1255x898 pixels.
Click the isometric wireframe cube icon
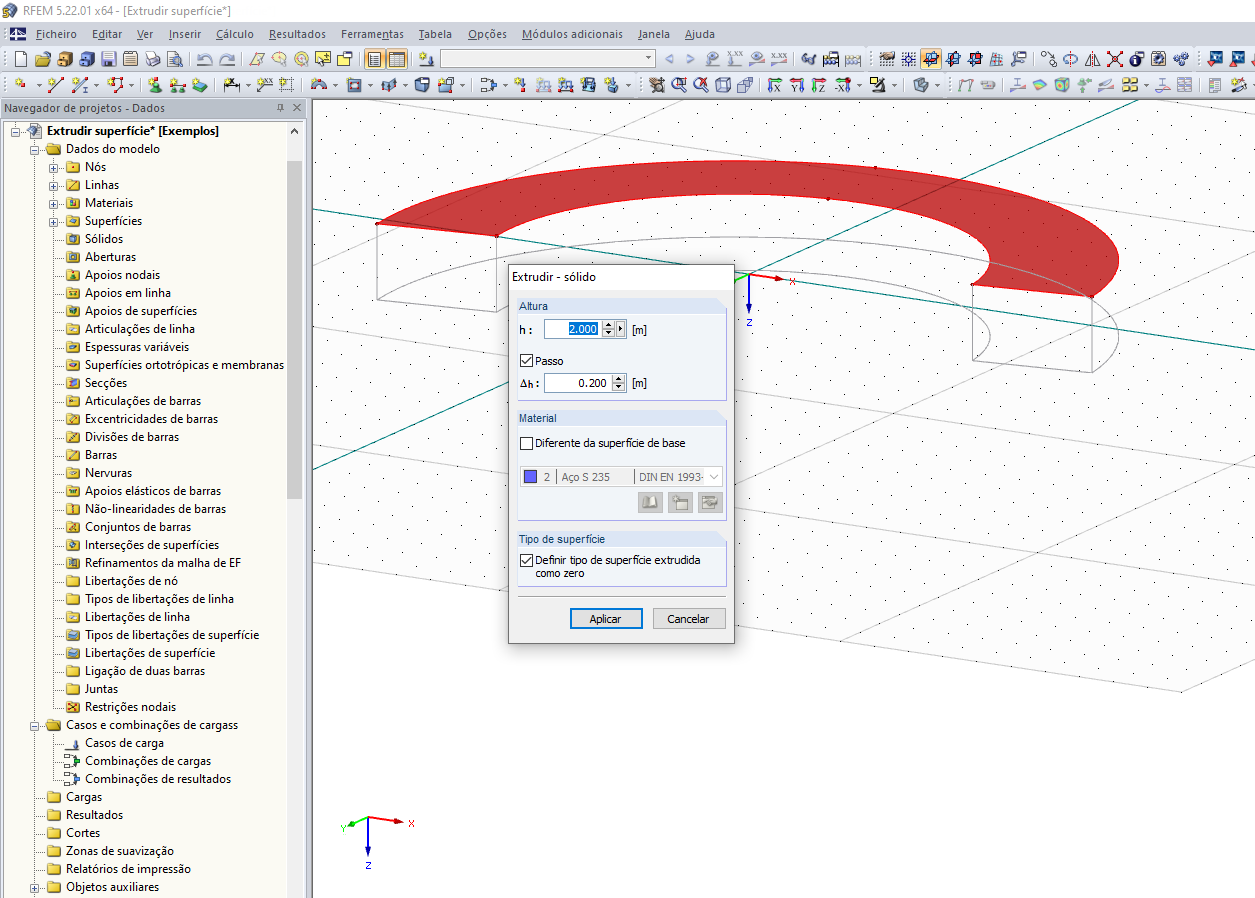[x=723, y=85]
